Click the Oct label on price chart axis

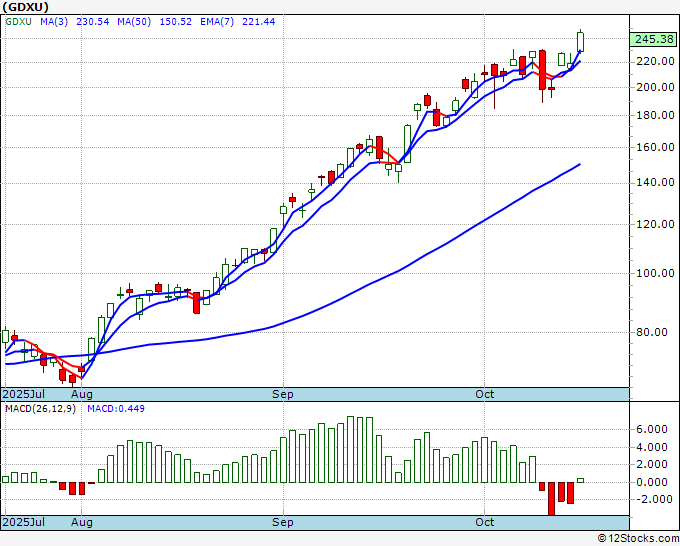coord(484,394)
